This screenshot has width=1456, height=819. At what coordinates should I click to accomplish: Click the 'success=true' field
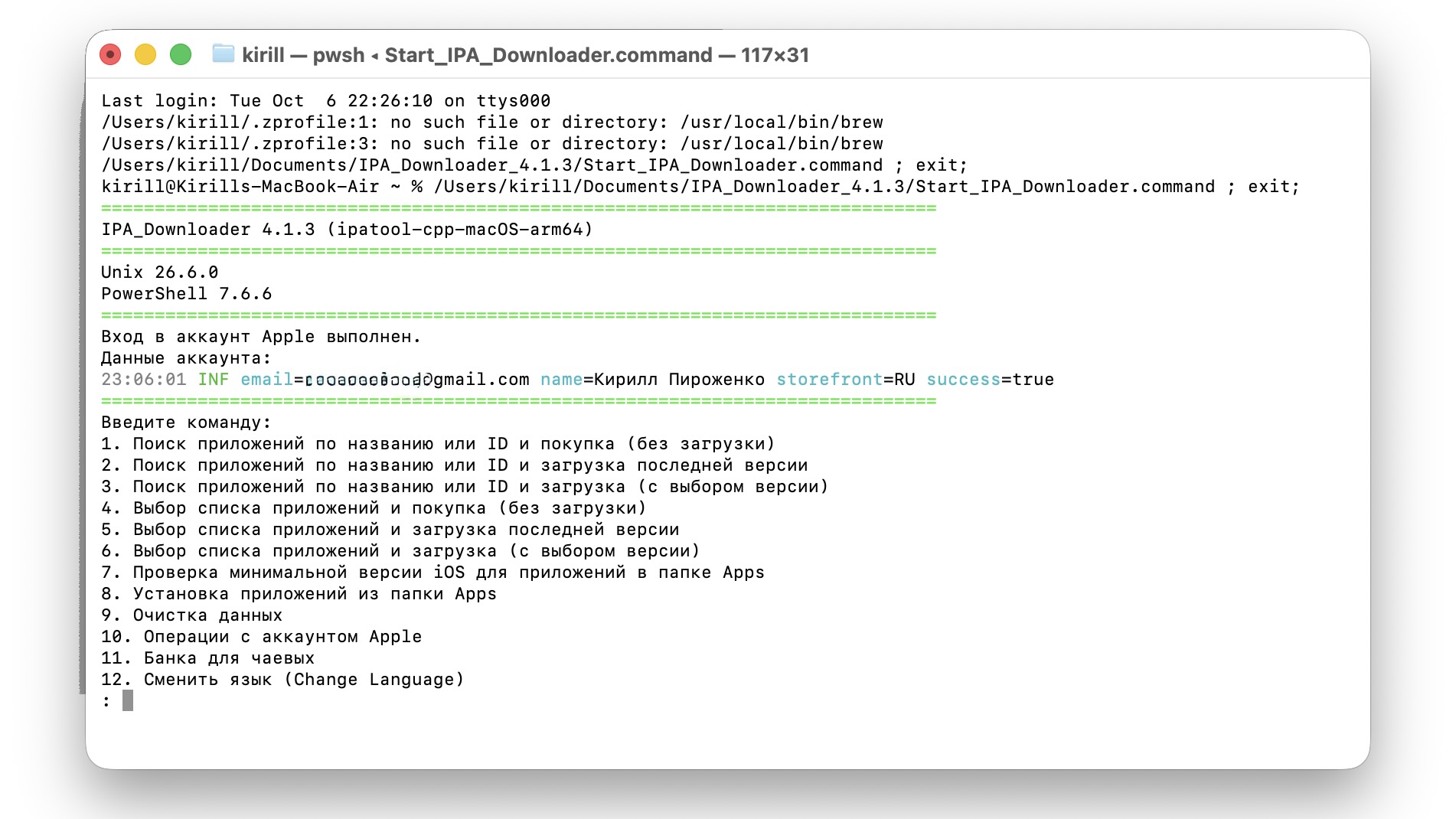(991, 380)
